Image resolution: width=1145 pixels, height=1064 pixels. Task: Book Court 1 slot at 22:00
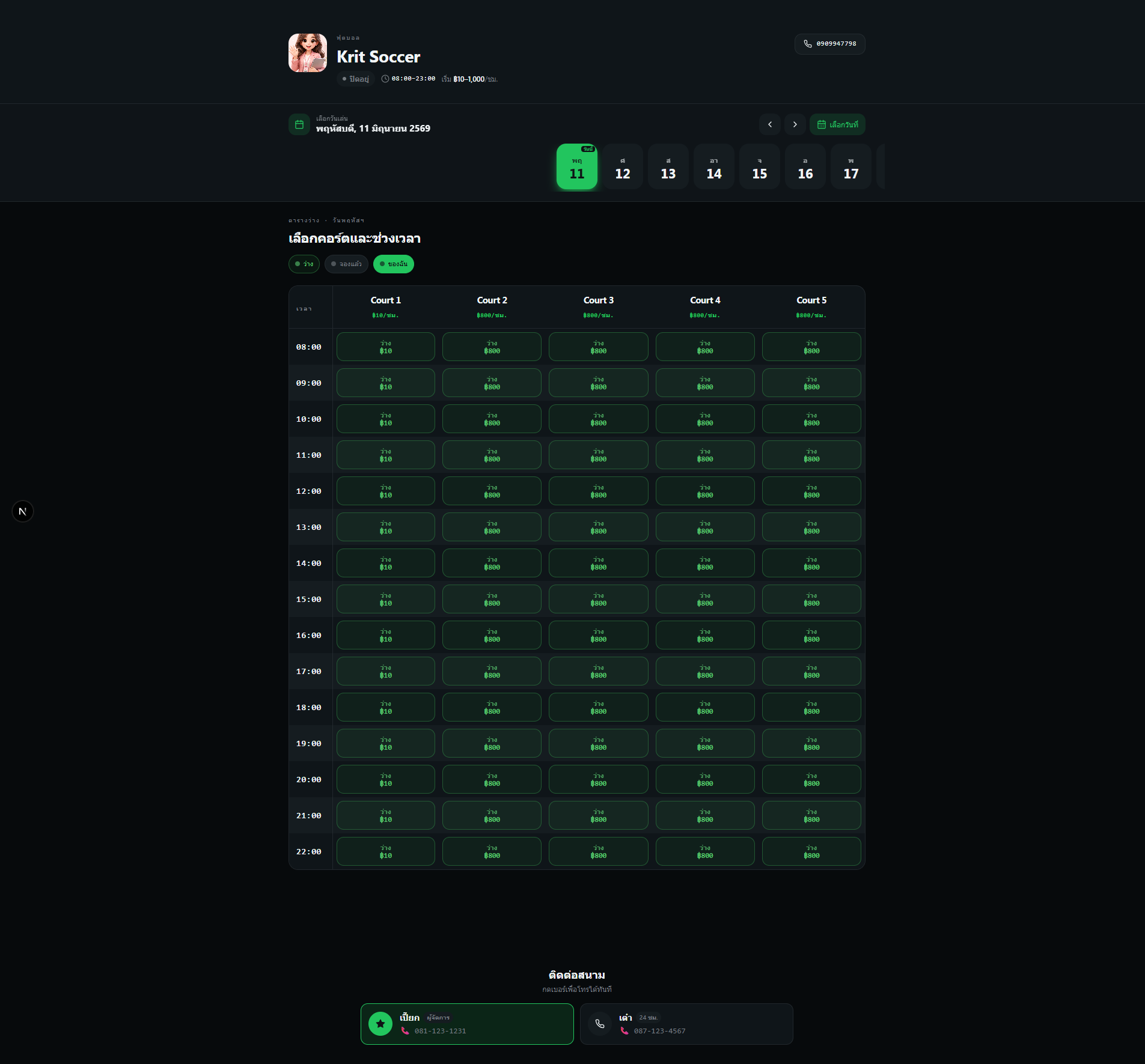tap(386, 851)
